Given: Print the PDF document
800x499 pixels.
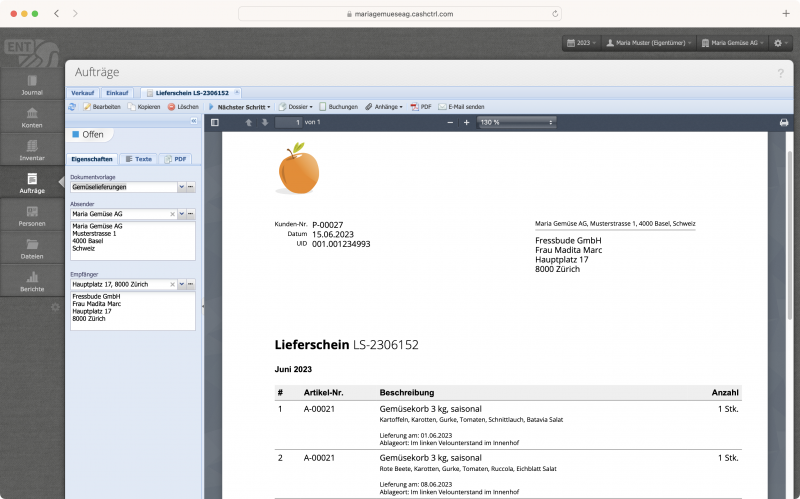Looking at the screenshot, I should pyautogui.click(x=784, y=122).
